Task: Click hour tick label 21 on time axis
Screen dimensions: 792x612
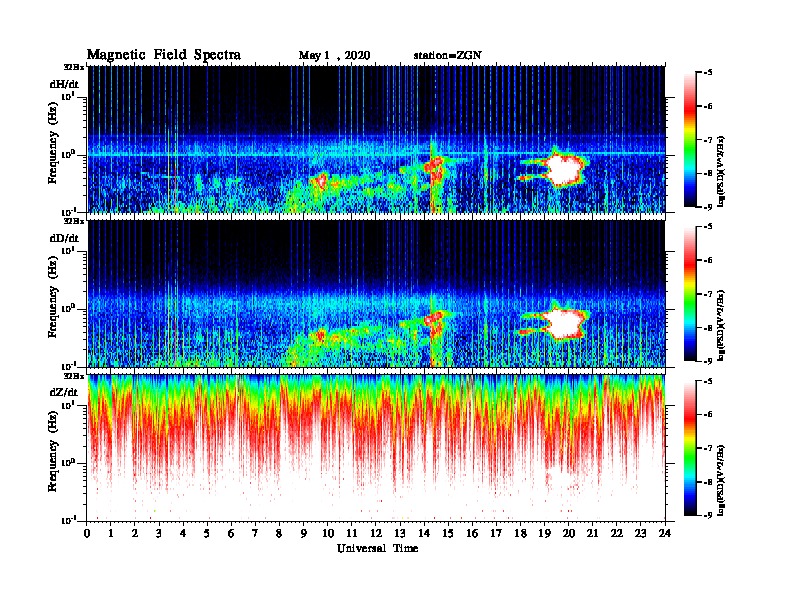Action: (x=592, y=533)
